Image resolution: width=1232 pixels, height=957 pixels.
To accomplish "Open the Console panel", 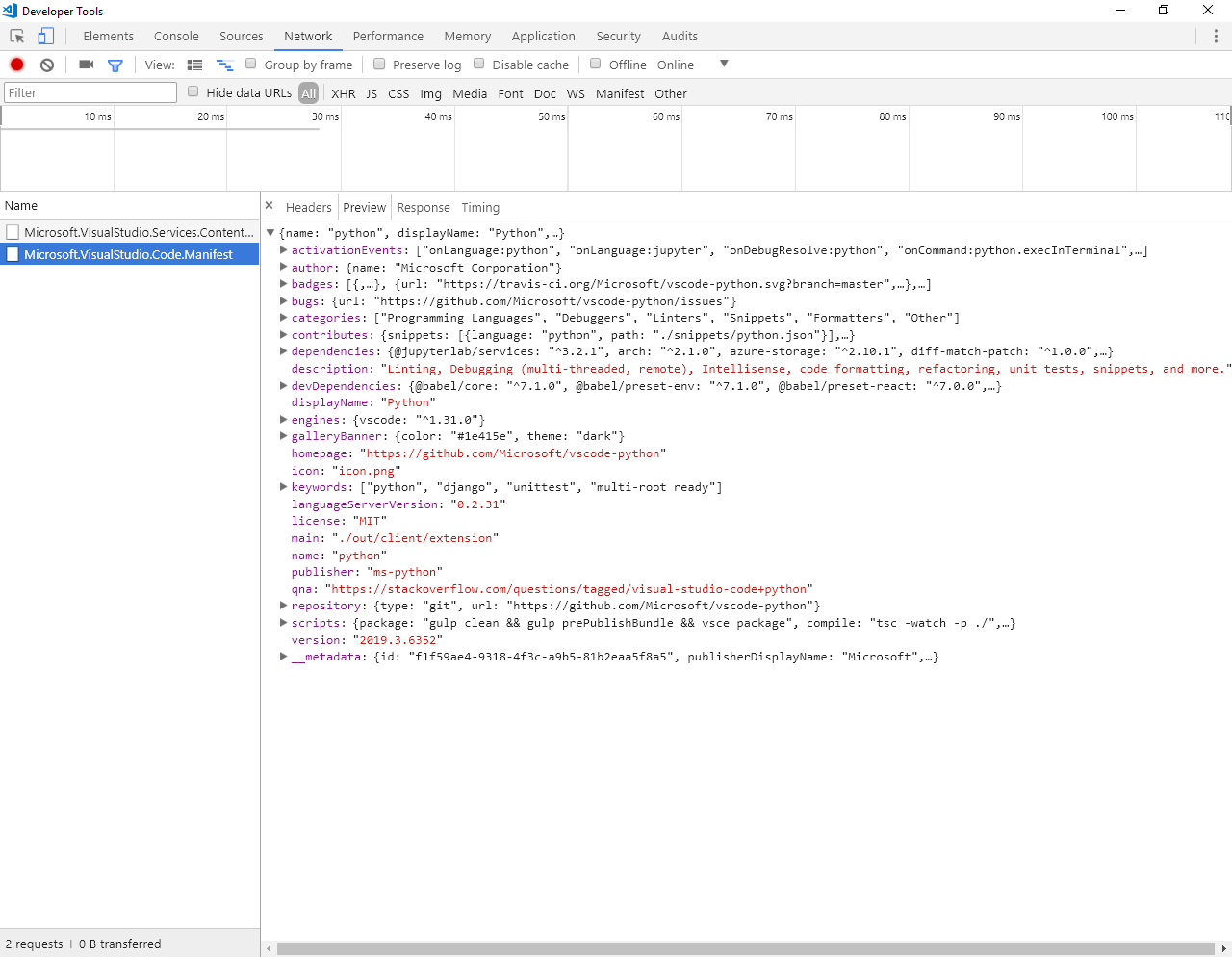I will point(176,36).
